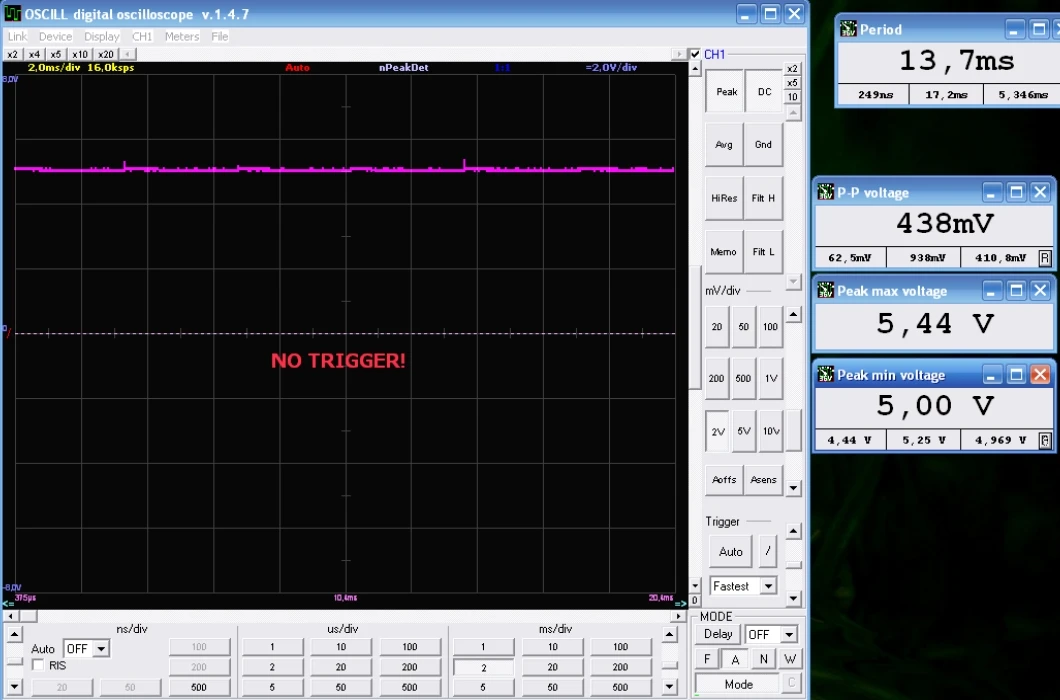Click the Gnd coupling button
This screenshot has height=700, width=1060.
763,145
